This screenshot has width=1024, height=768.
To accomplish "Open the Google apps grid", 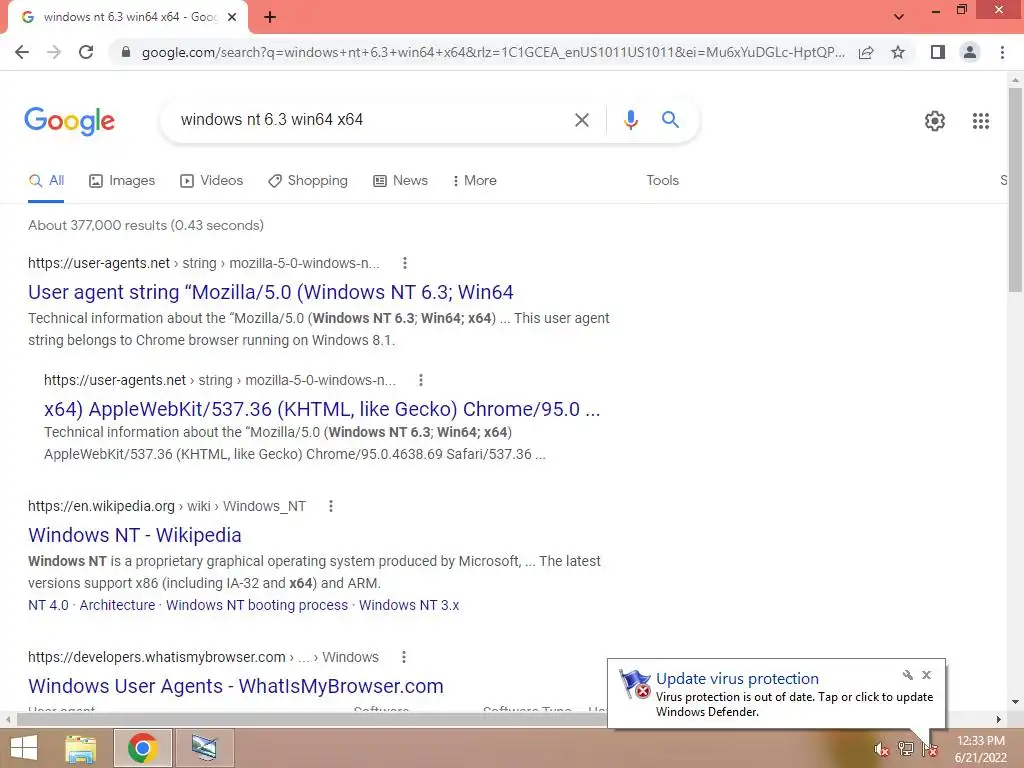I will (x=980, y=121).
